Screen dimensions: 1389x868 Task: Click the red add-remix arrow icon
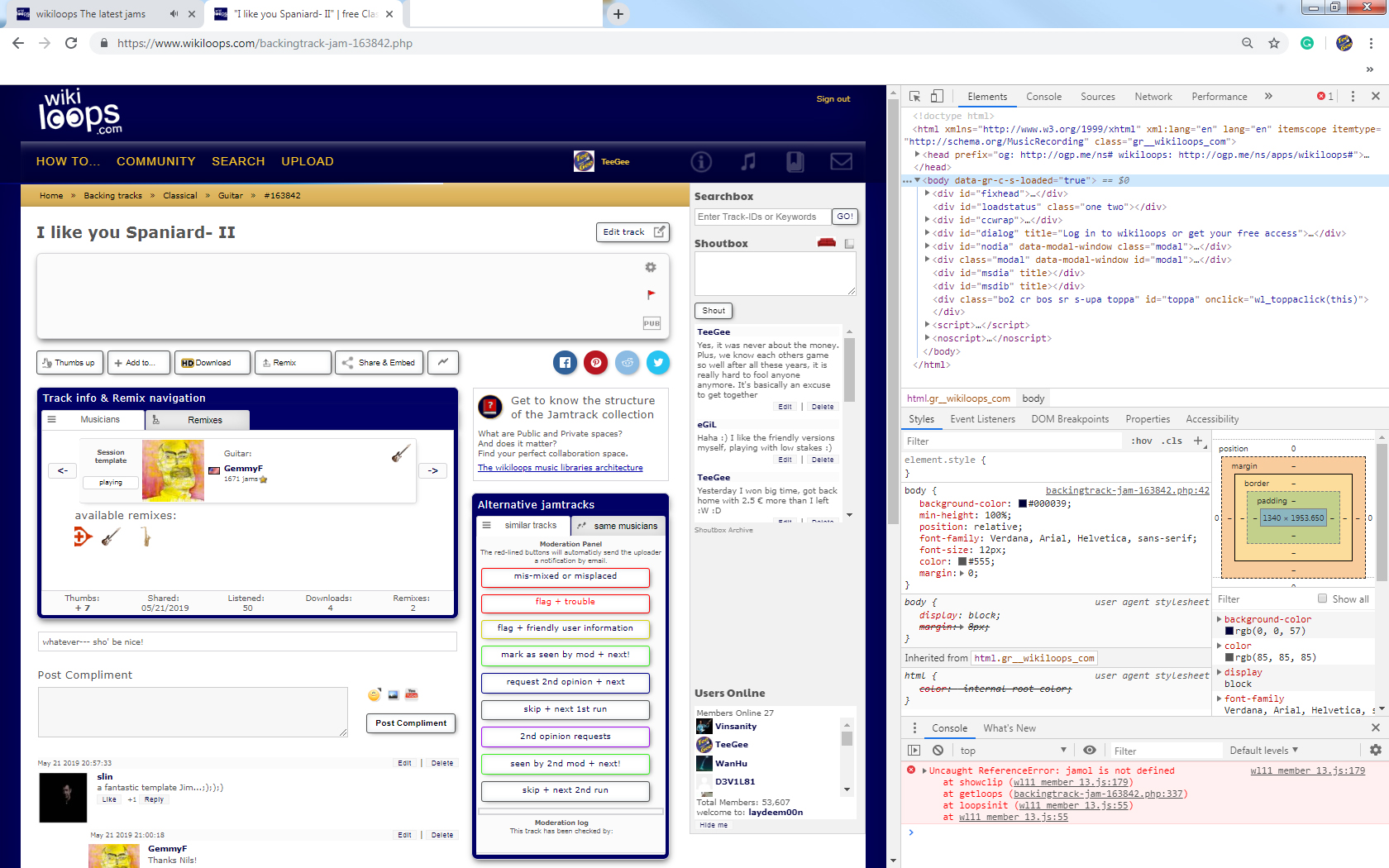[82, 537]
